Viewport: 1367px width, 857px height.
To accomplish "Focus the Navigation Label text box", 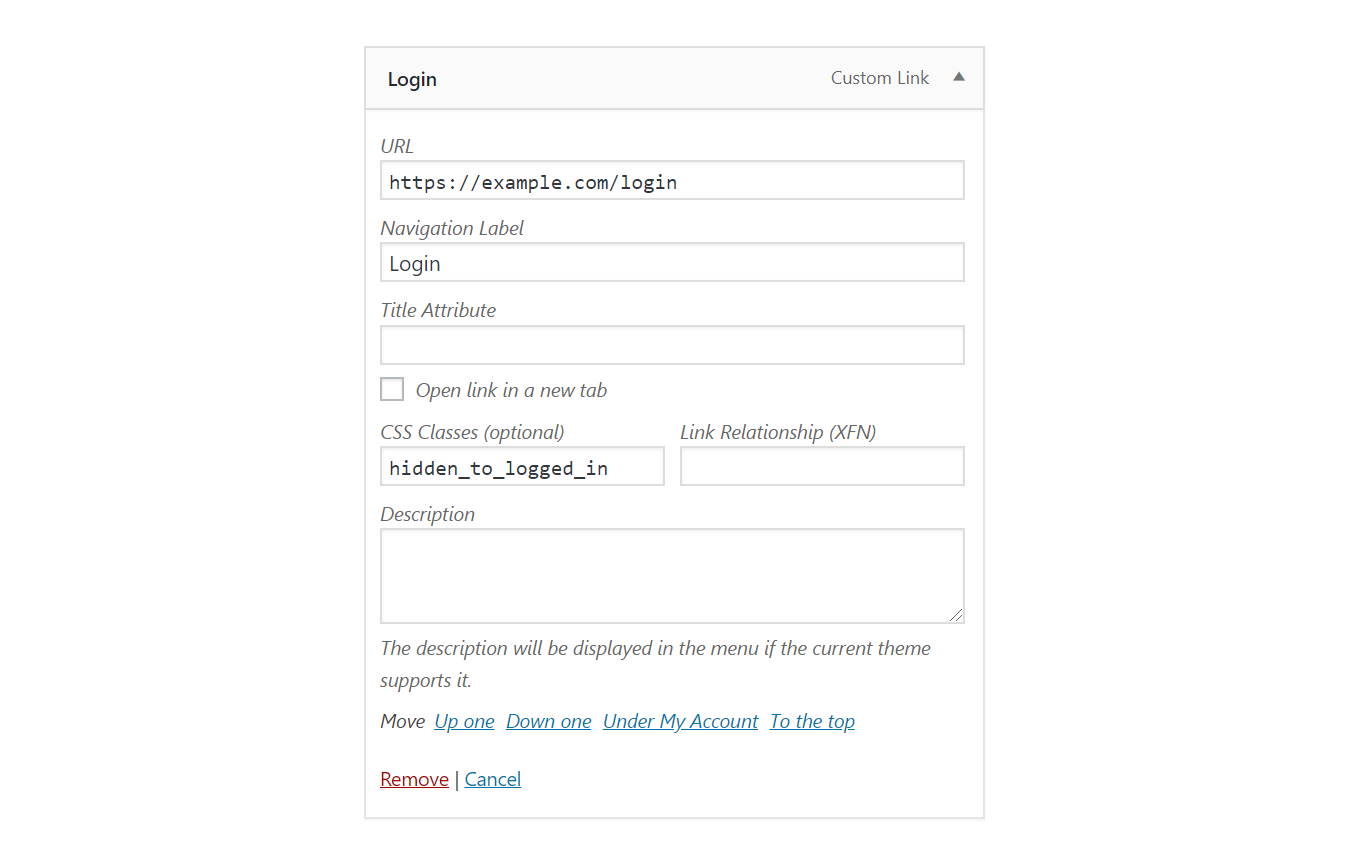I will pos(672,263).
